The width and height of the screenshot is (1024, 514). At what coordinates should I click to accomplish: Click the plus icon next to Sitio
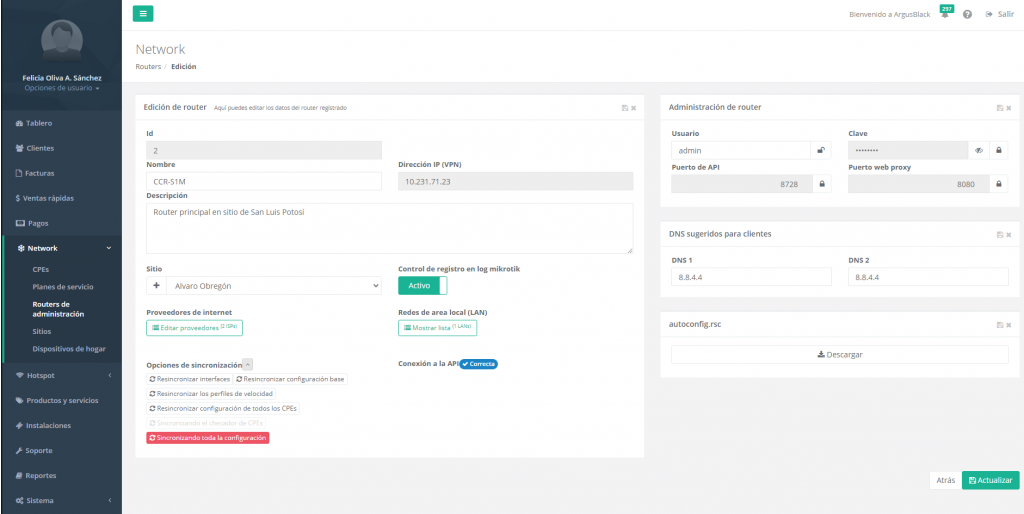[x=156, y=286]
